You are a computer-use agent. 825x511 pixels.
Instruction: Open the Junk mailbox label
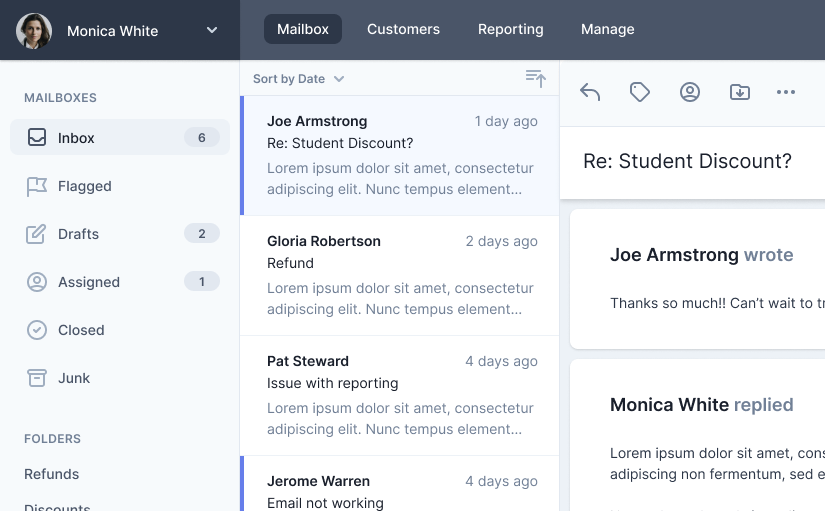(x=74, y=378)
